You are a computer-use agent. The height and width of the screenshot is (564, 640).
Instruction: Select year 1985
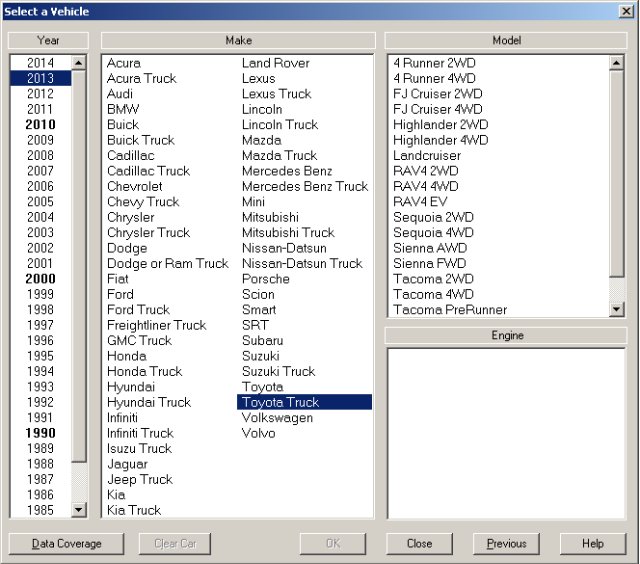tap(40, 510)
